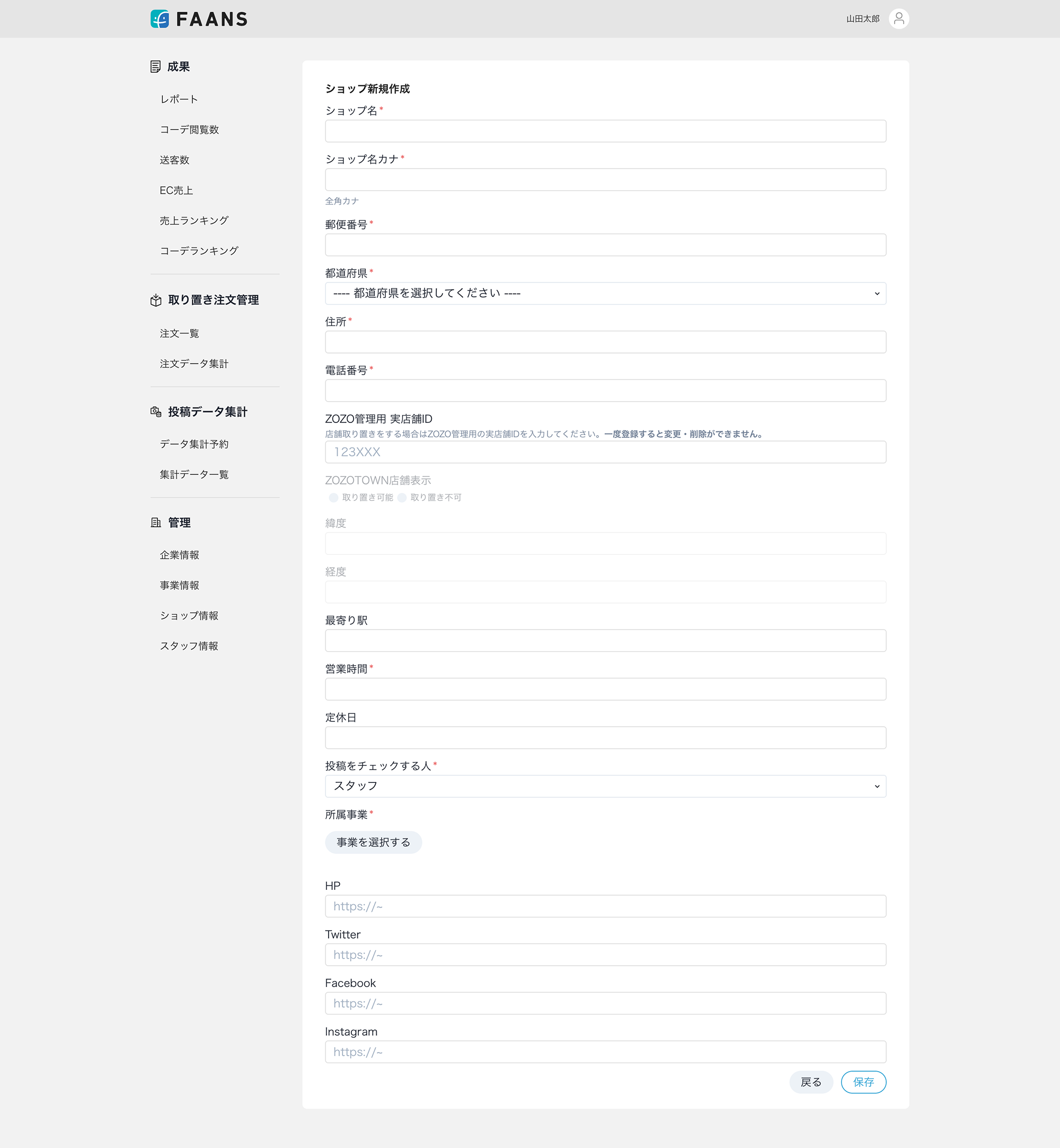Click the 取り置き注文管理 box icon
The width and height of the screenshot is (1060, 1148).
pyautogui.click(x=155, y=300)
